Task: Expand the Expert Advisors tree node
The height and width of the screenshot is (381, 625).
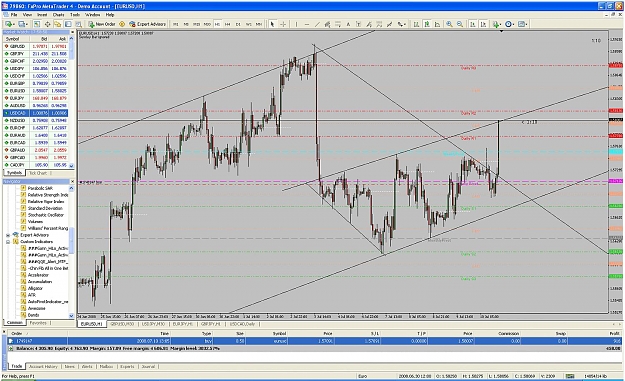Action: tap(8, 235)
